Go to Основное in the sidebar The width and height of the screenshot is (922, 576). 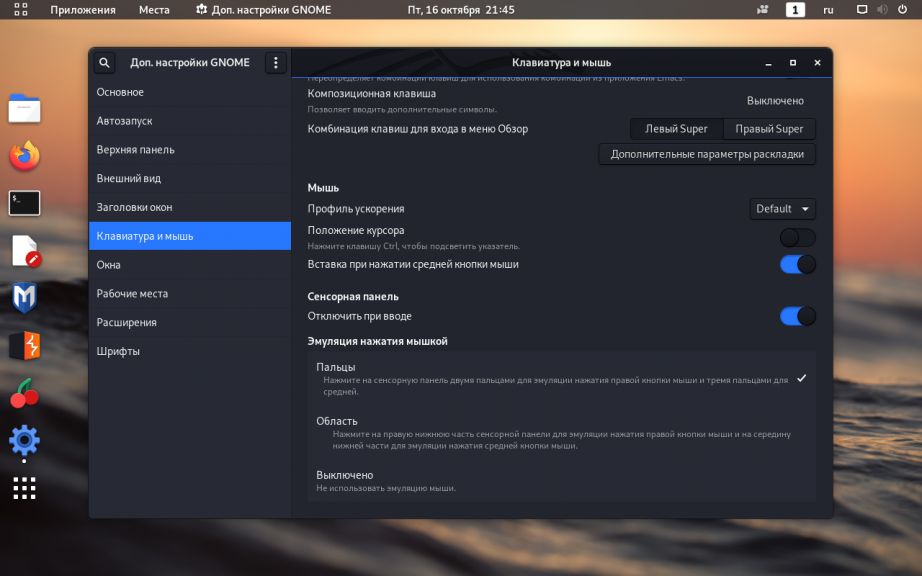tap(190, 92)
